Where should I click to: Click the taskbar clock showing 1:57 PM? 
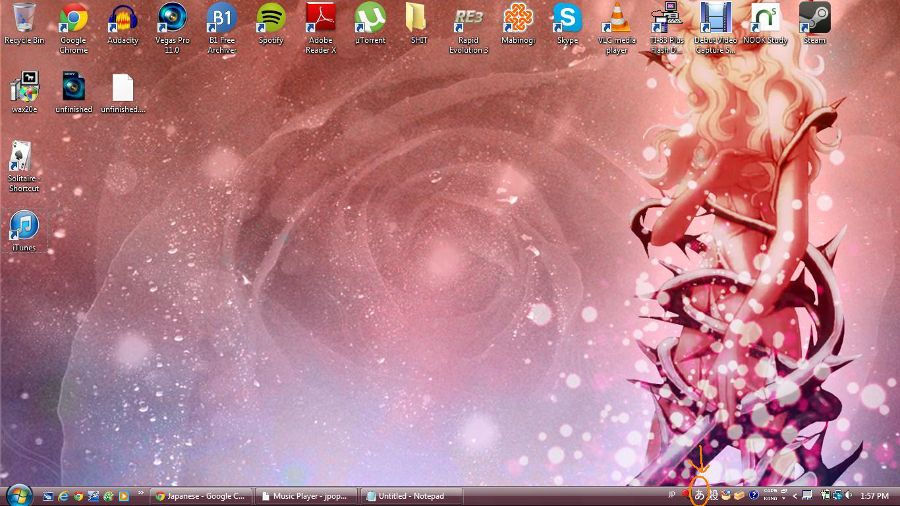pos(873,496)
